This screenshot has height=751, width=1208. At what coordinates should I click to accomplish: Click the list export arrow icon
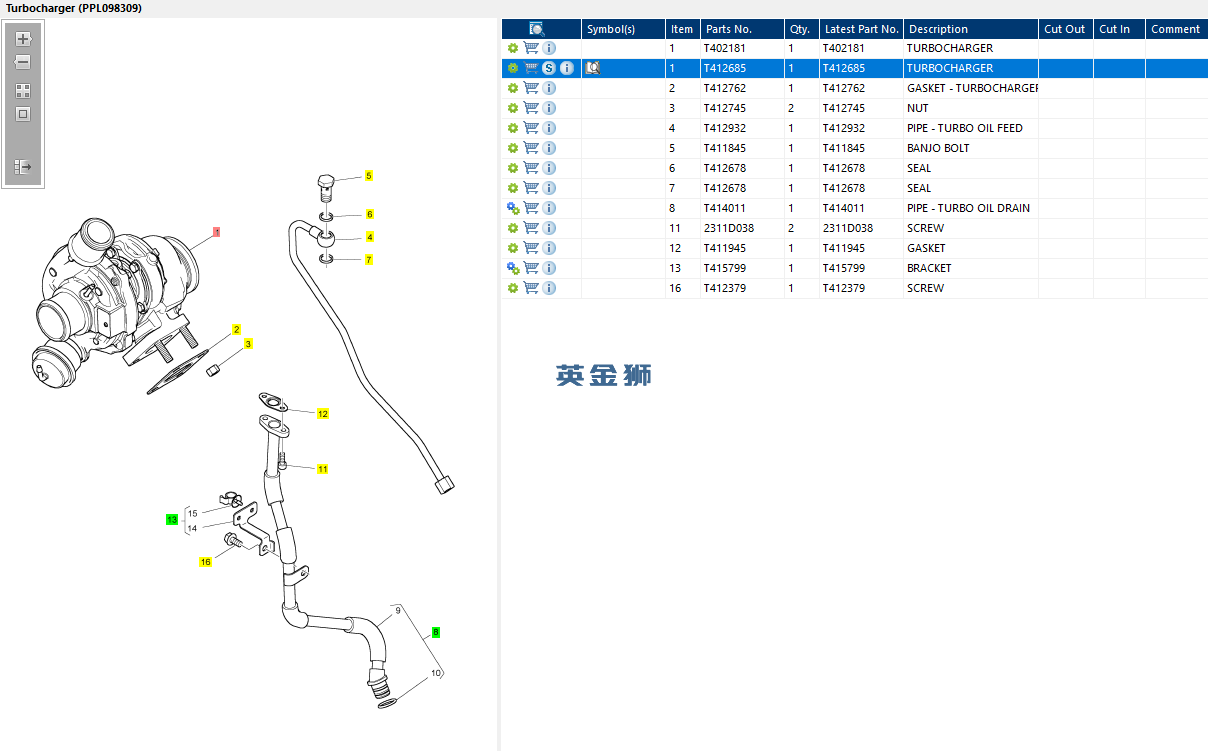pyautogui.click(x=23, y=167)
